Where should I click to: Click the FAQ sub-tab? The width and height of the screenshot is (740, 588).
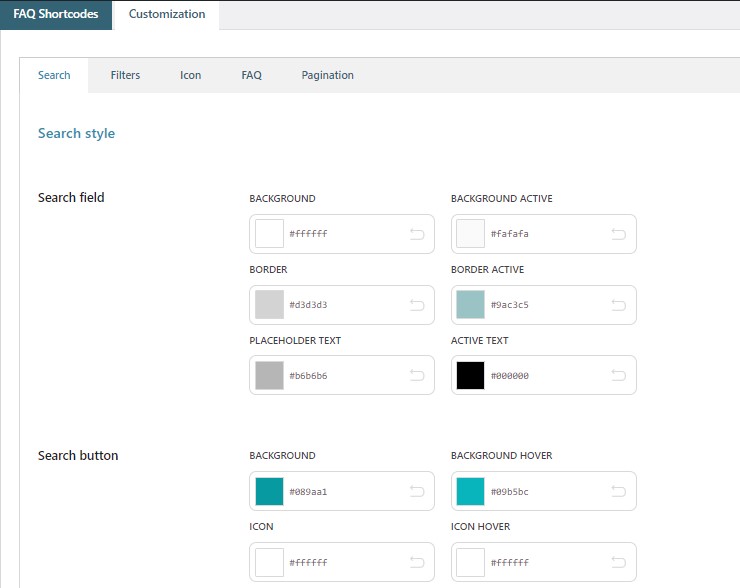251,75
